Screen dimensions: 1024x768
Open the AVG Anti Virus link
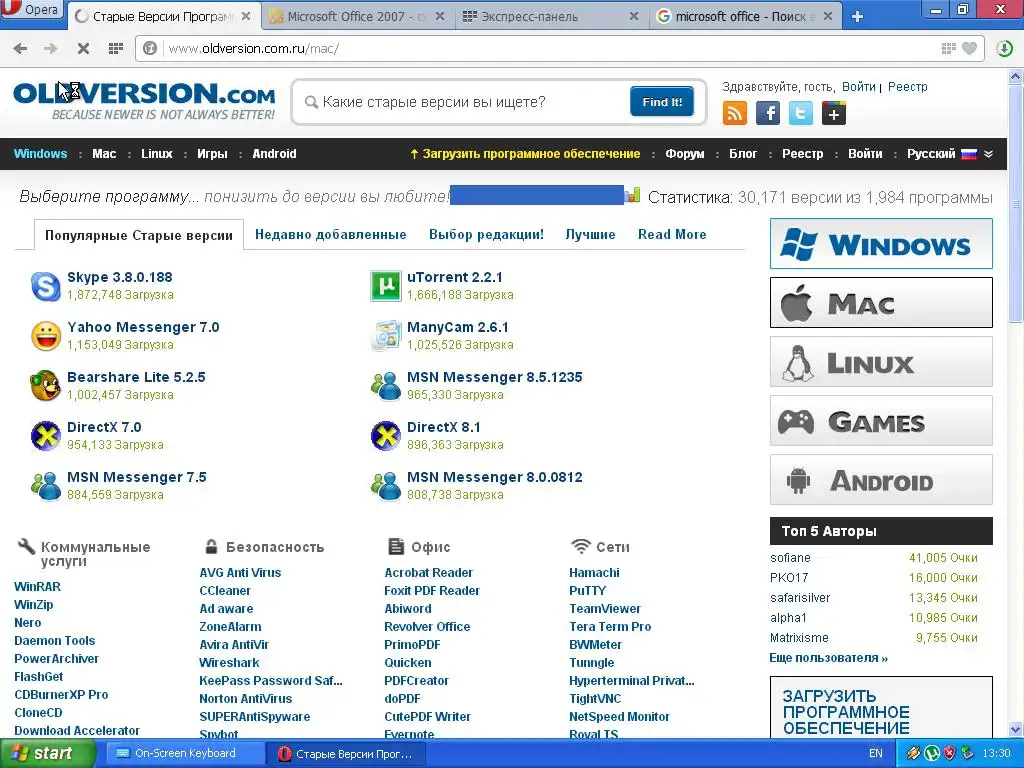(x=240, y=573)
